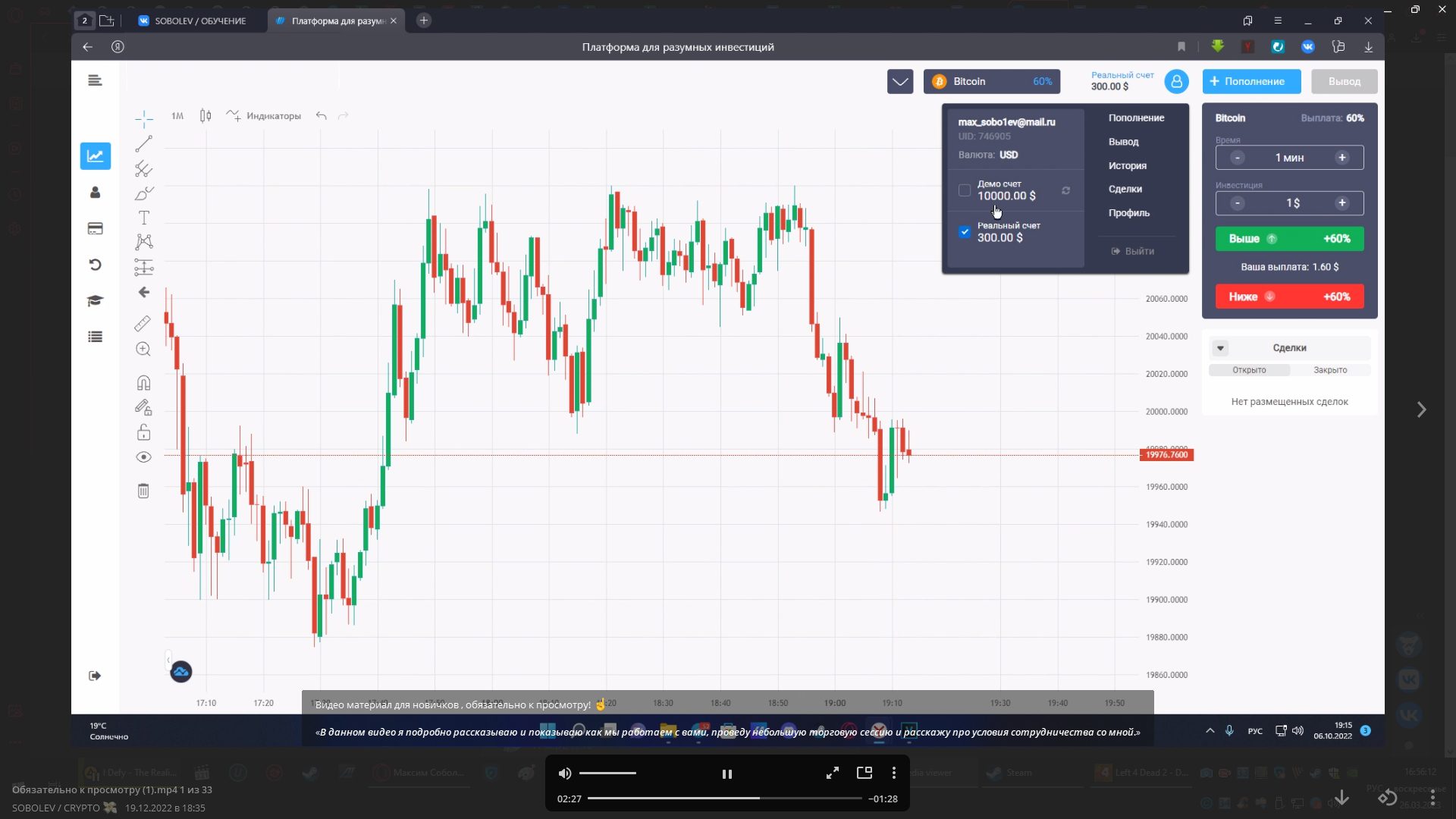The height and width of the screenshot is (819, 1456).
Task: Click the cloud chart snapshot button
Action: point(180,672)
